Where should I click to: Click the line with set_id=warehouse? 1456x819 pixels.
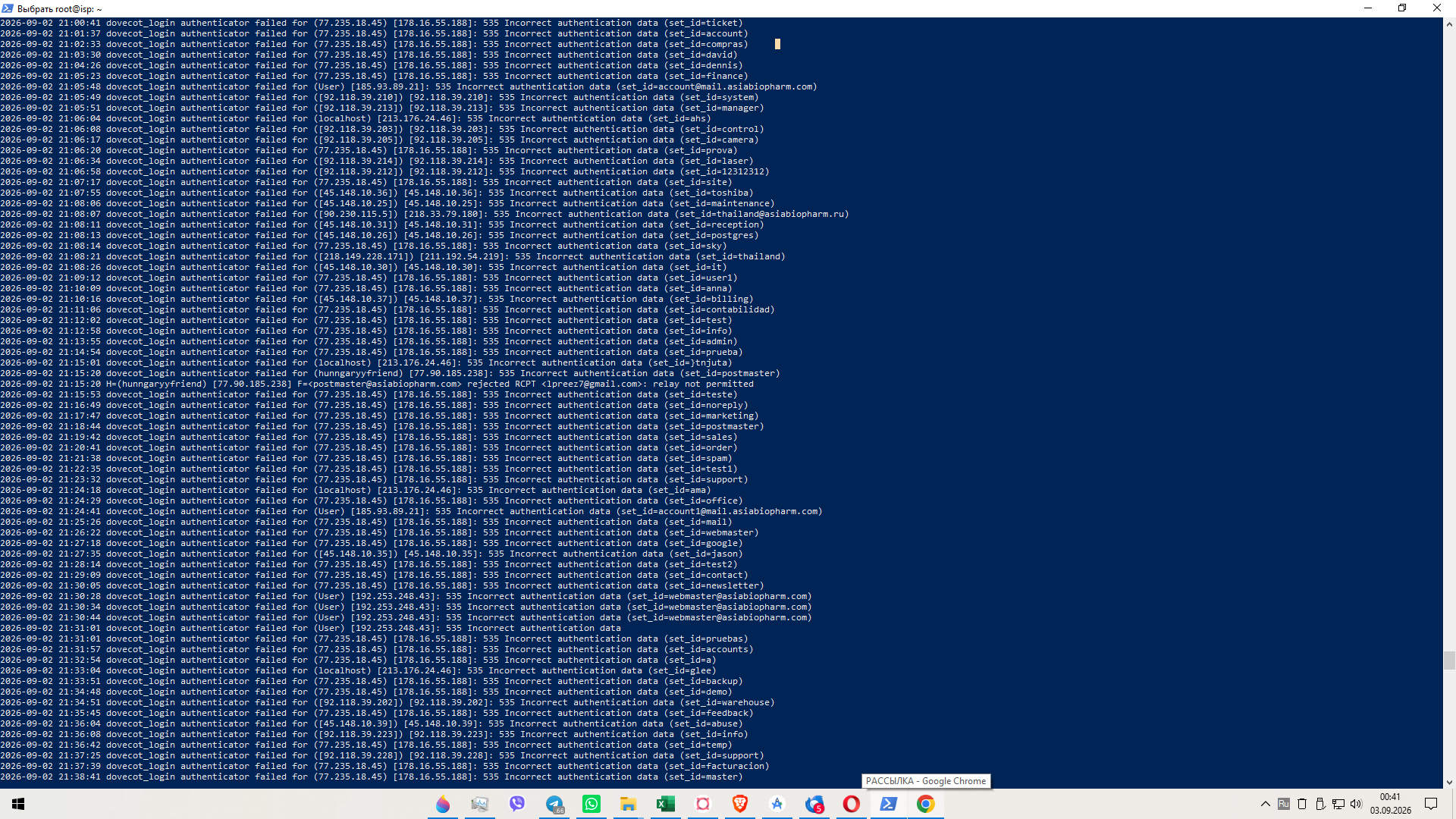point(388,702)
